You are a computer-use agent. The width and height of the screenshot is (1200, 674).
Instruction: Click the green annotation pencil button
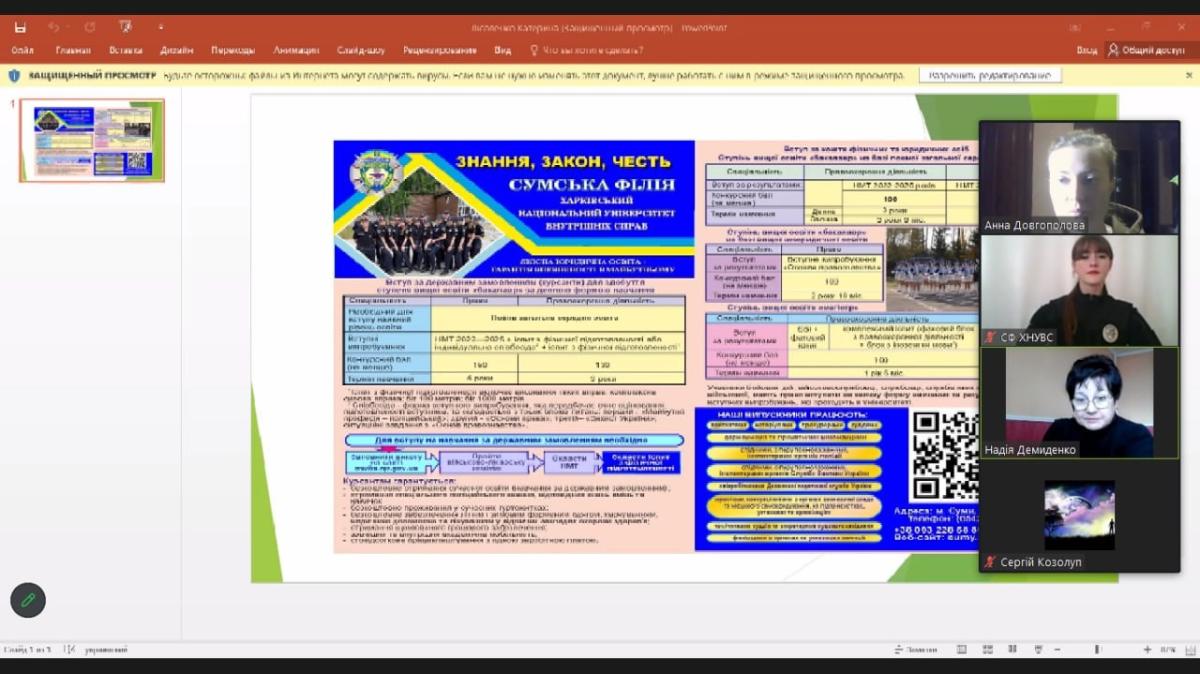[x=28, y=599]
